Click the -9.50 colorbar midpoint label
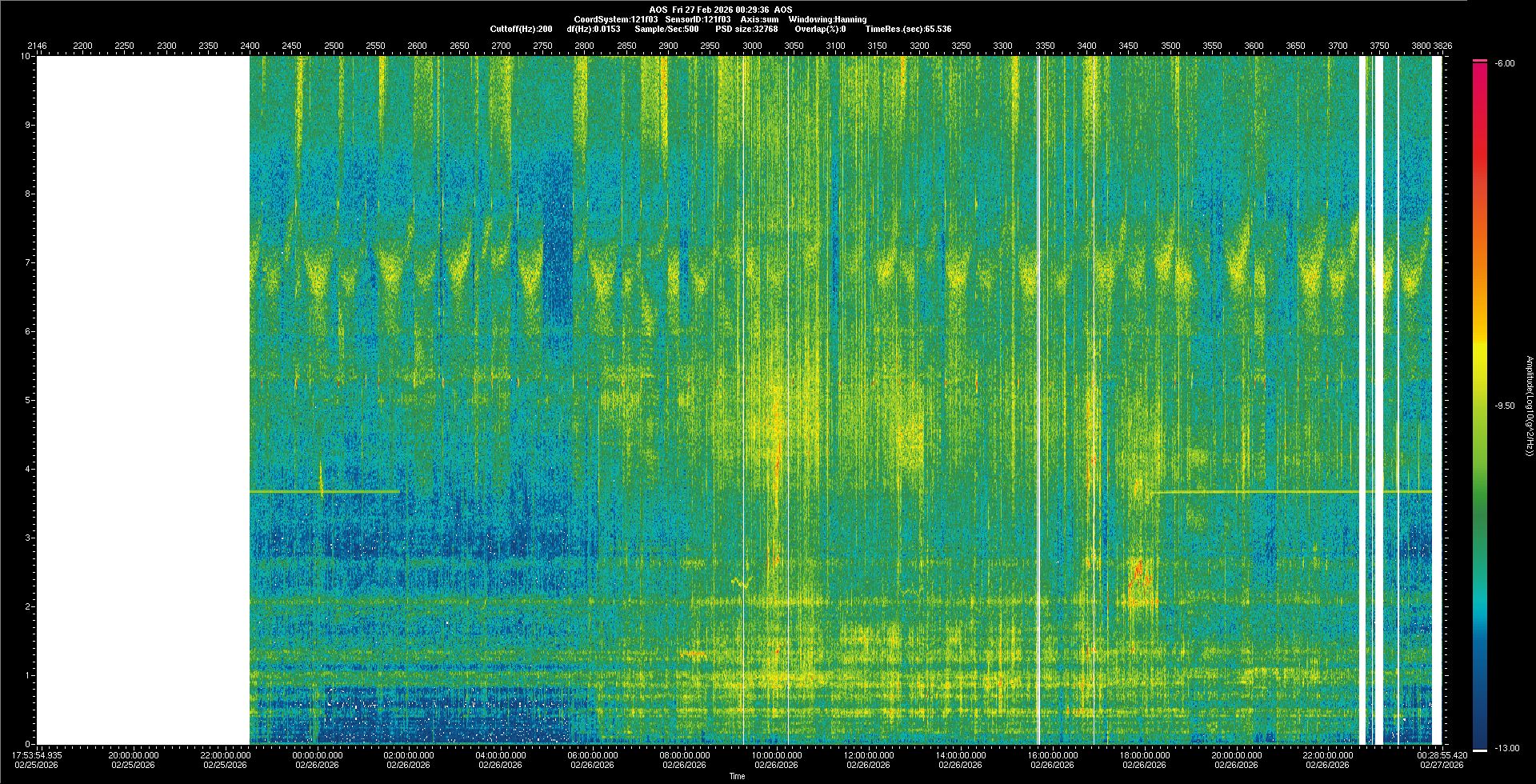The height and width of the screenshot is (784, 1536). coord(1505,406)
